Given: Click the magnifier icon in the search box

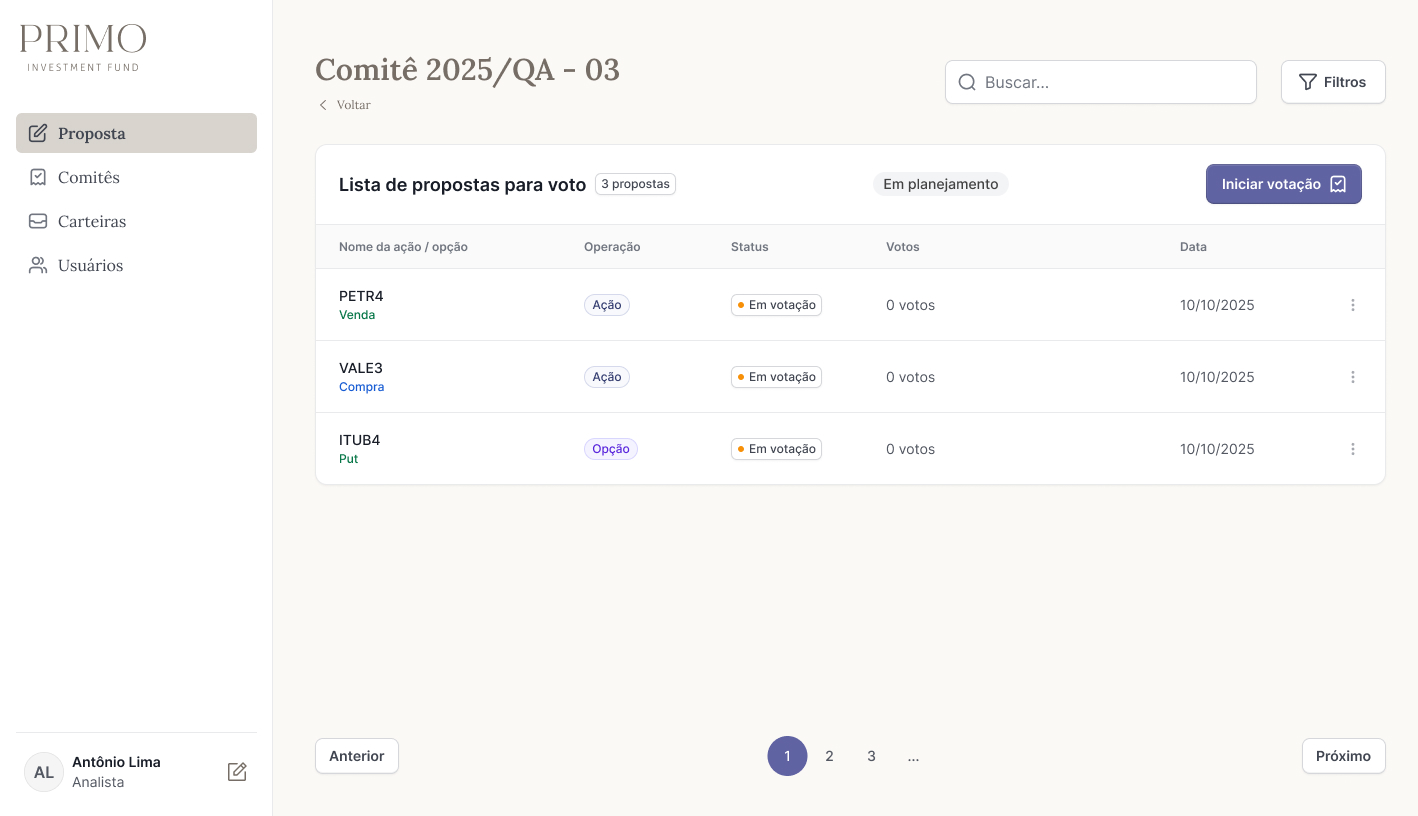Looking at the screenshot, I should [967, 82].
